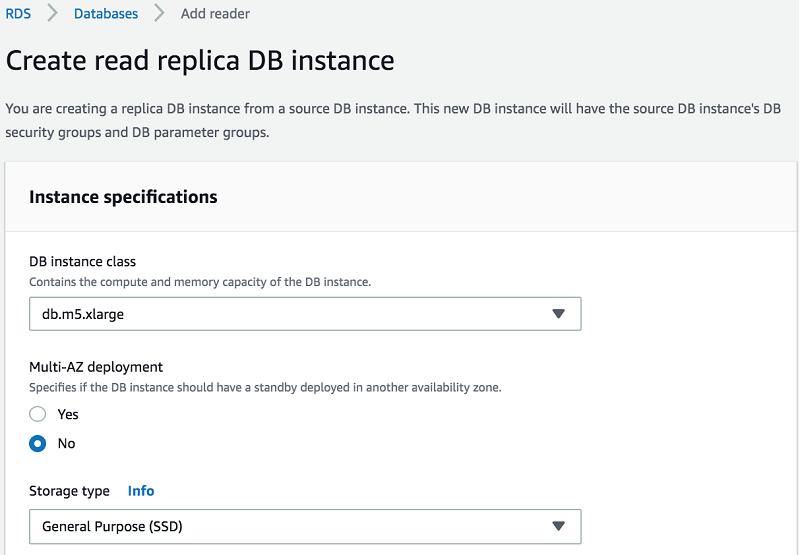800x555 pixels.
Task: Click the No label under Multi-AZ deployment
Action: [x=66, y=443]
